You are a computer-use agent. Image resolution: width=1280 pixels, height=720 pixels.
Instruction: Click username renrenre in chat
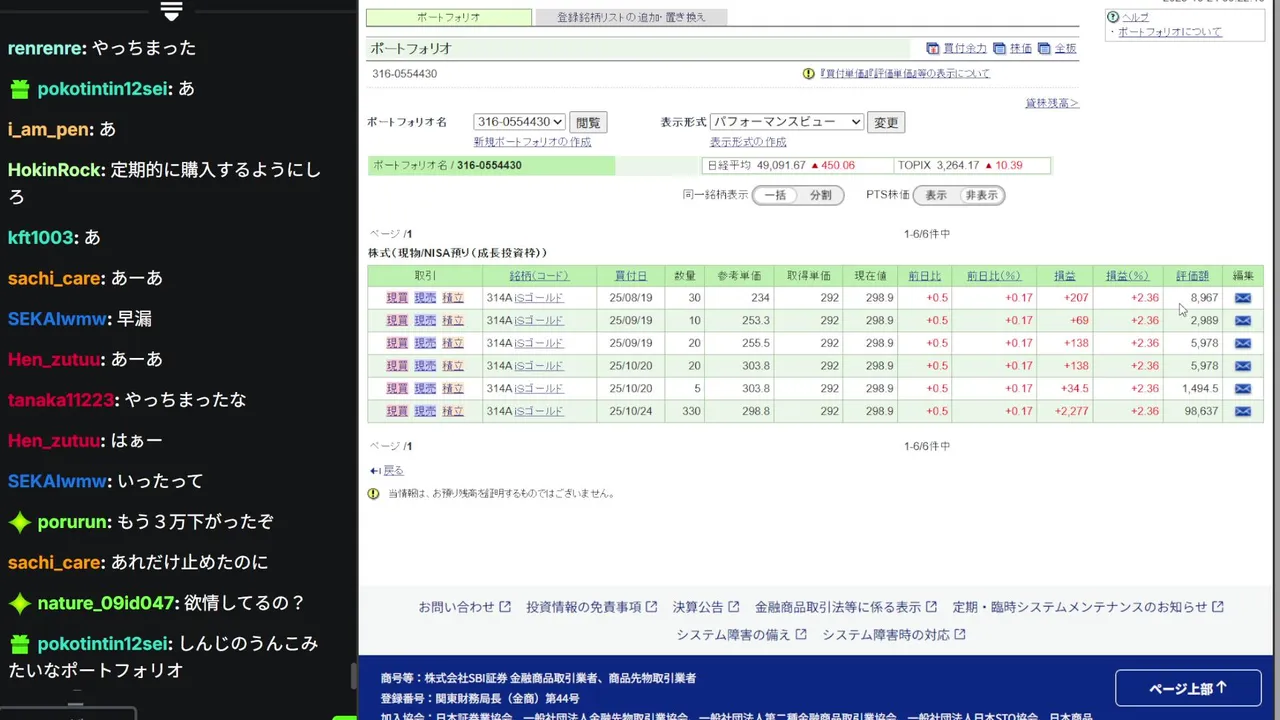pyautogui.click(x=47, y=48)
